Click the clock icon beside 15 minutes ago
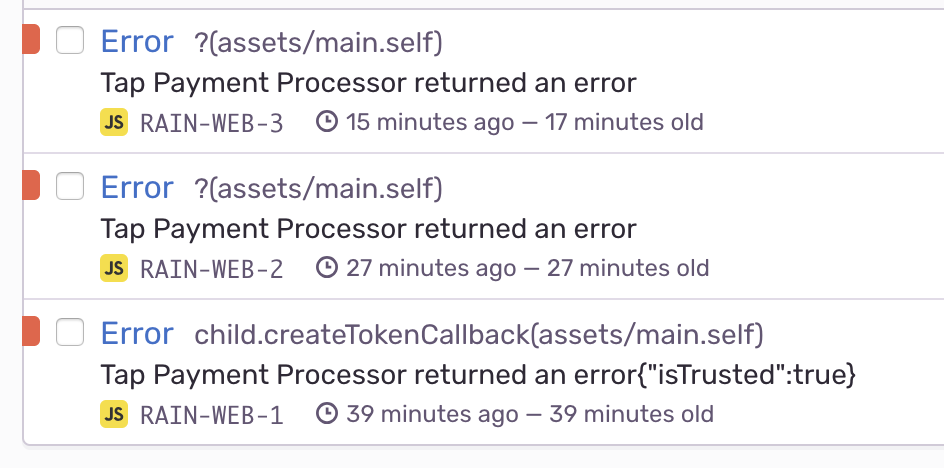This screenshot has width=944, height=468. pyautogui.click(x=327, y=122)
